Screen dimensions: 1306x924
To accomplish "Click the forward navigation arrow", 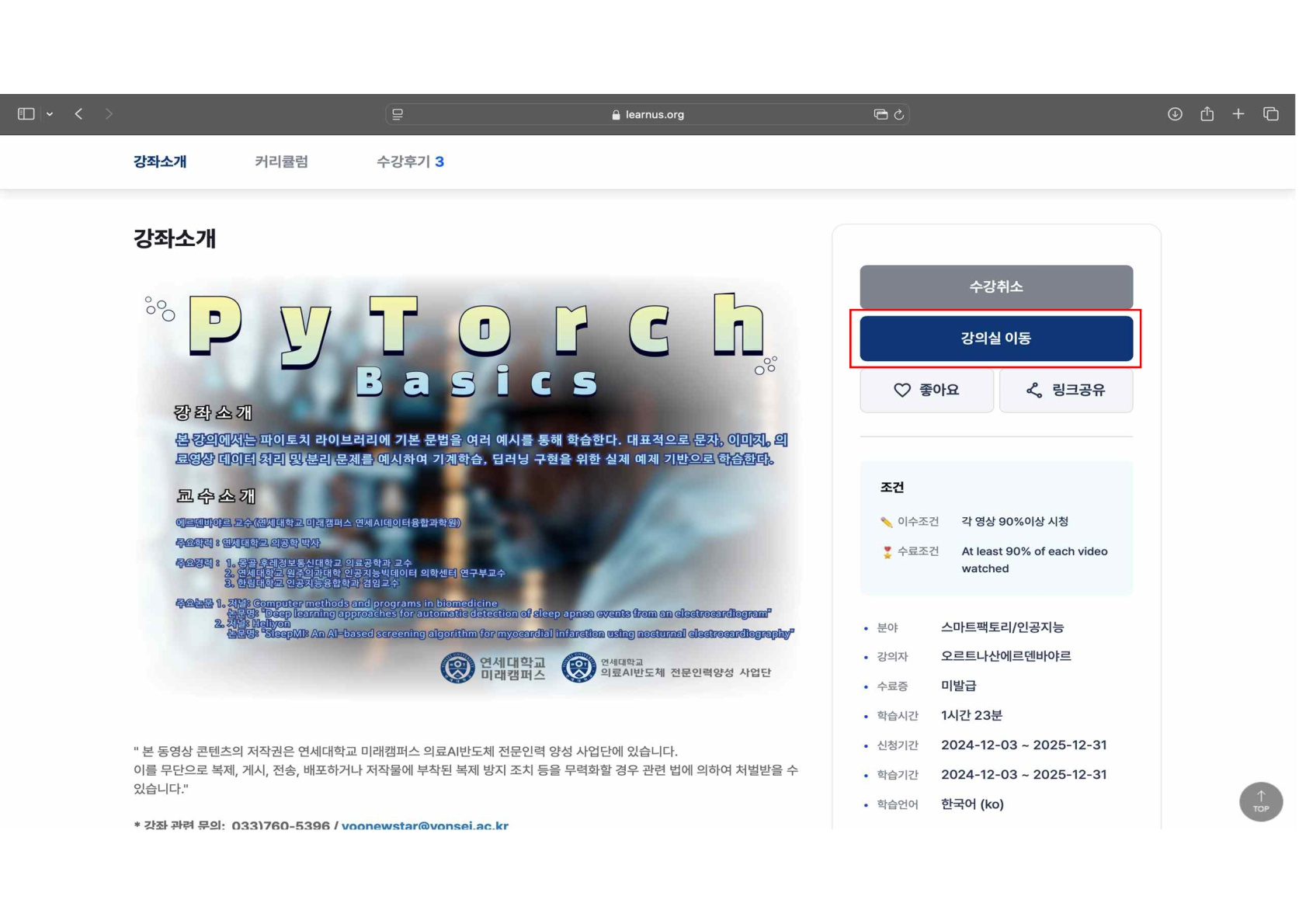I will (x=109, y=113).
